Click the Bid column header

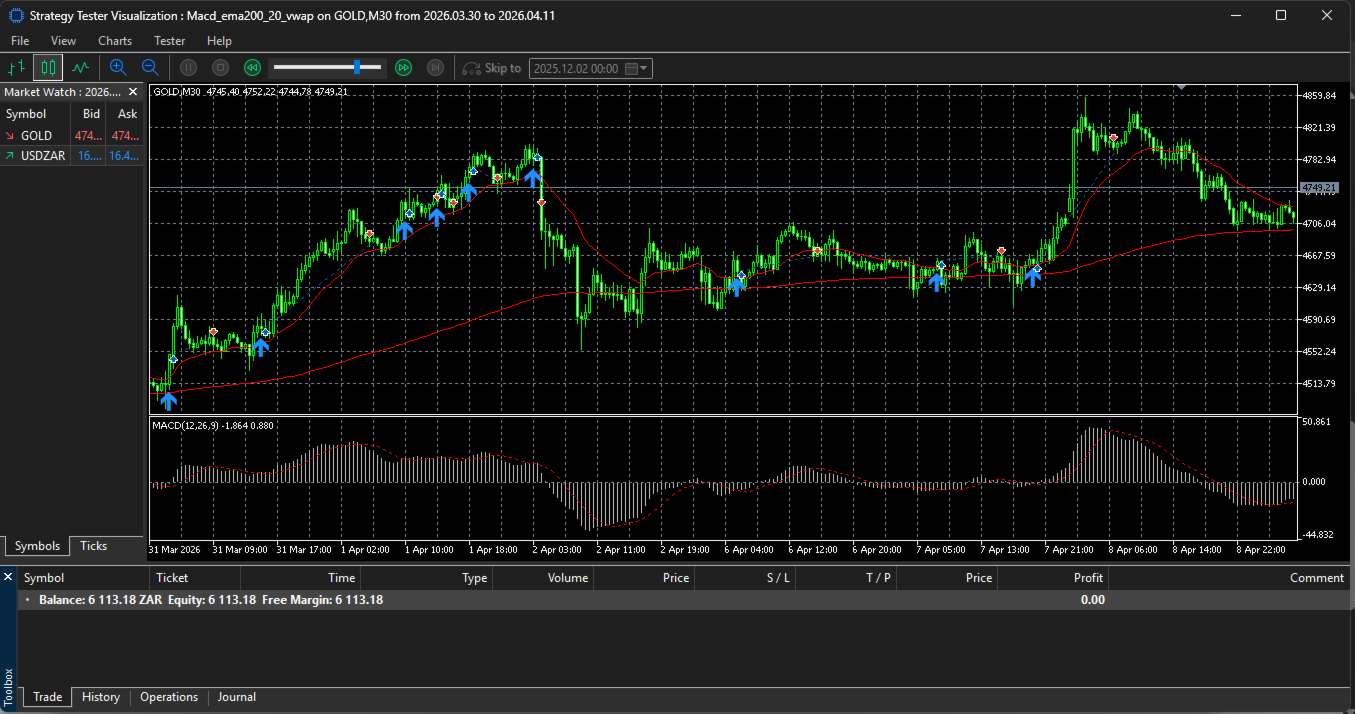point(91,114)
